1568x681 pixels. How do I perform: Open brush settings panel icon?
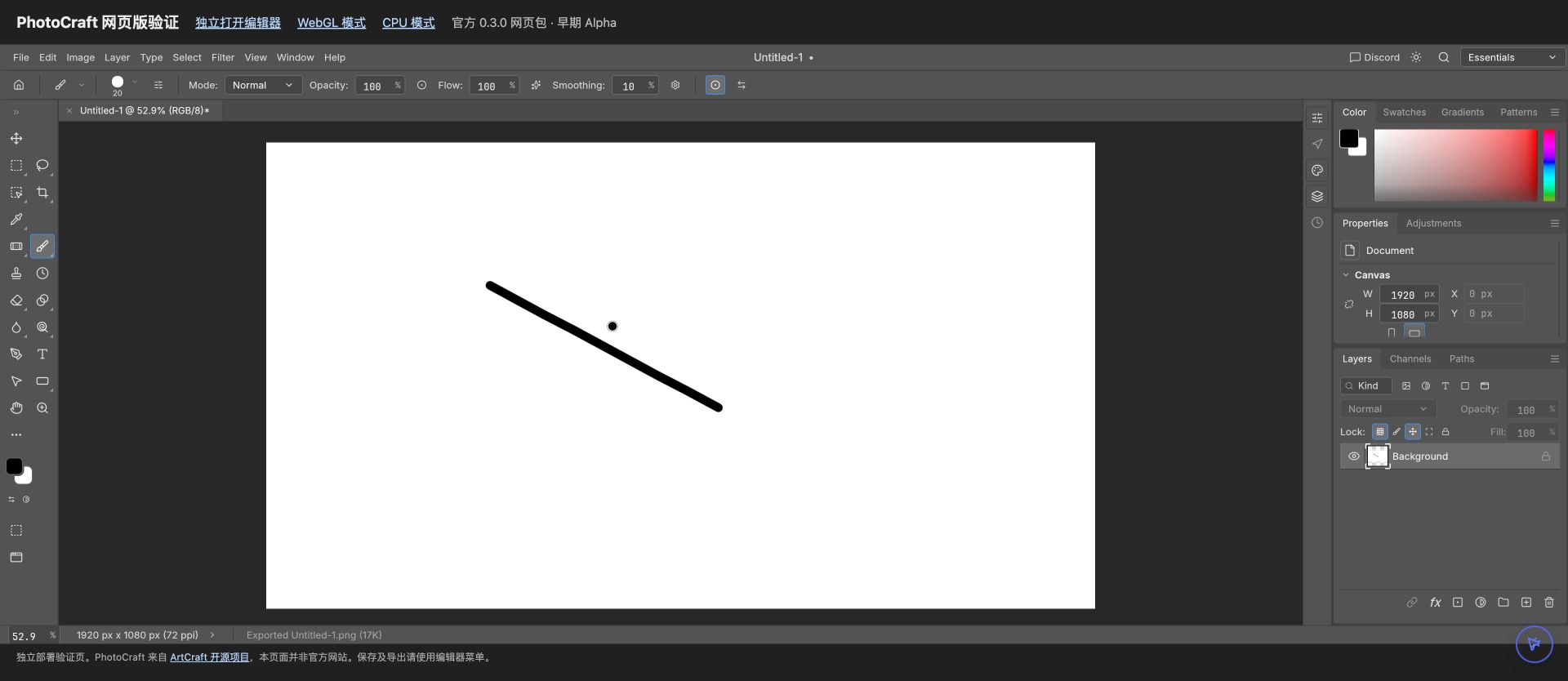point(158,85)
